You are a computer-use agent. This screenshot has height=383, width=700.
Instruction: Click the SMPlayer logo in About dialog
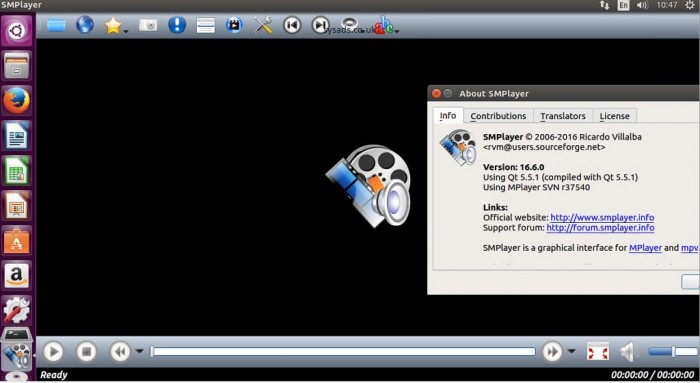click(458, 147)
